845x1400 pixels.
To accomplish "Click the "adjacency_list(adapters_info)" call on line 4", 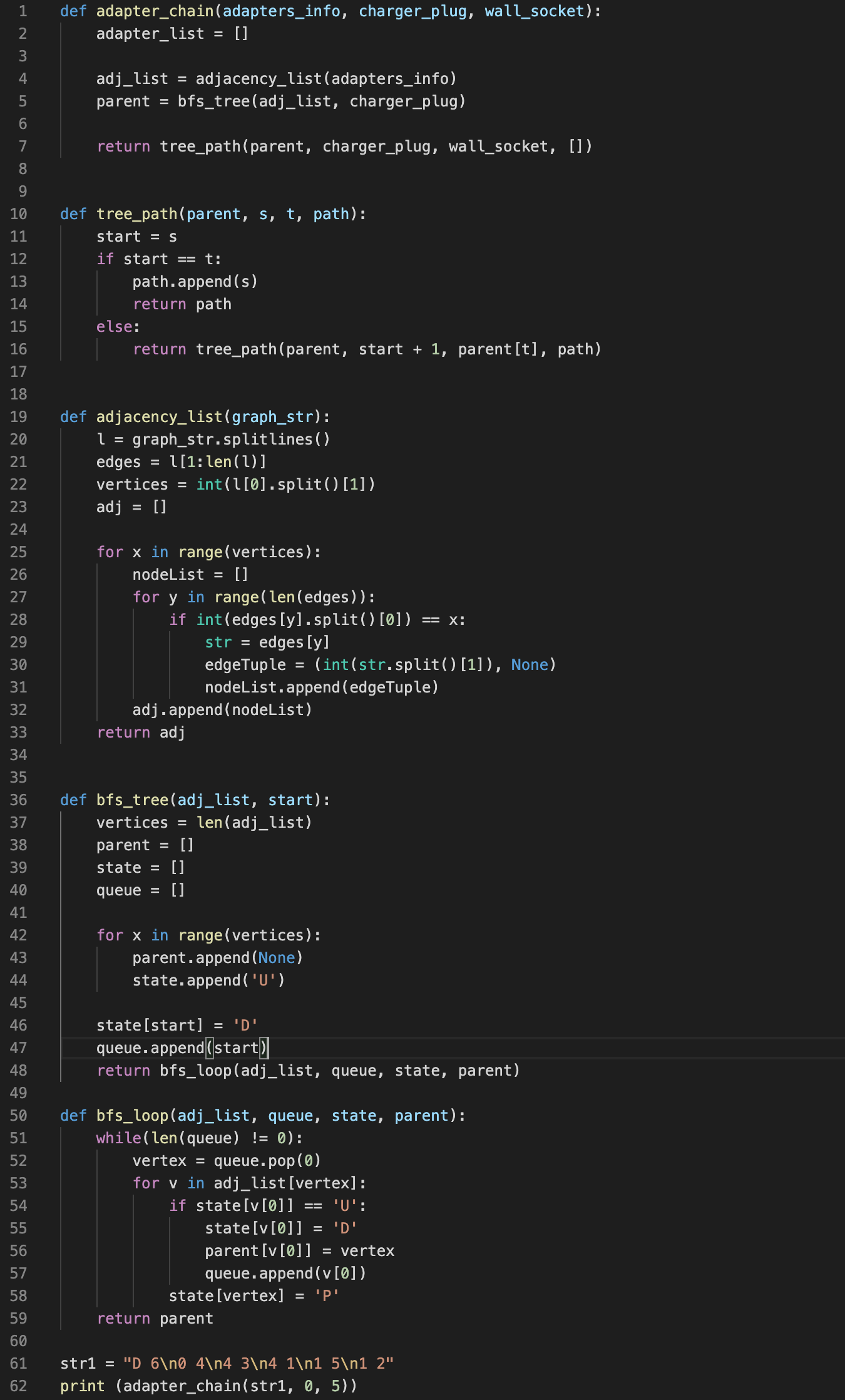I will click(x=327, y=79).
